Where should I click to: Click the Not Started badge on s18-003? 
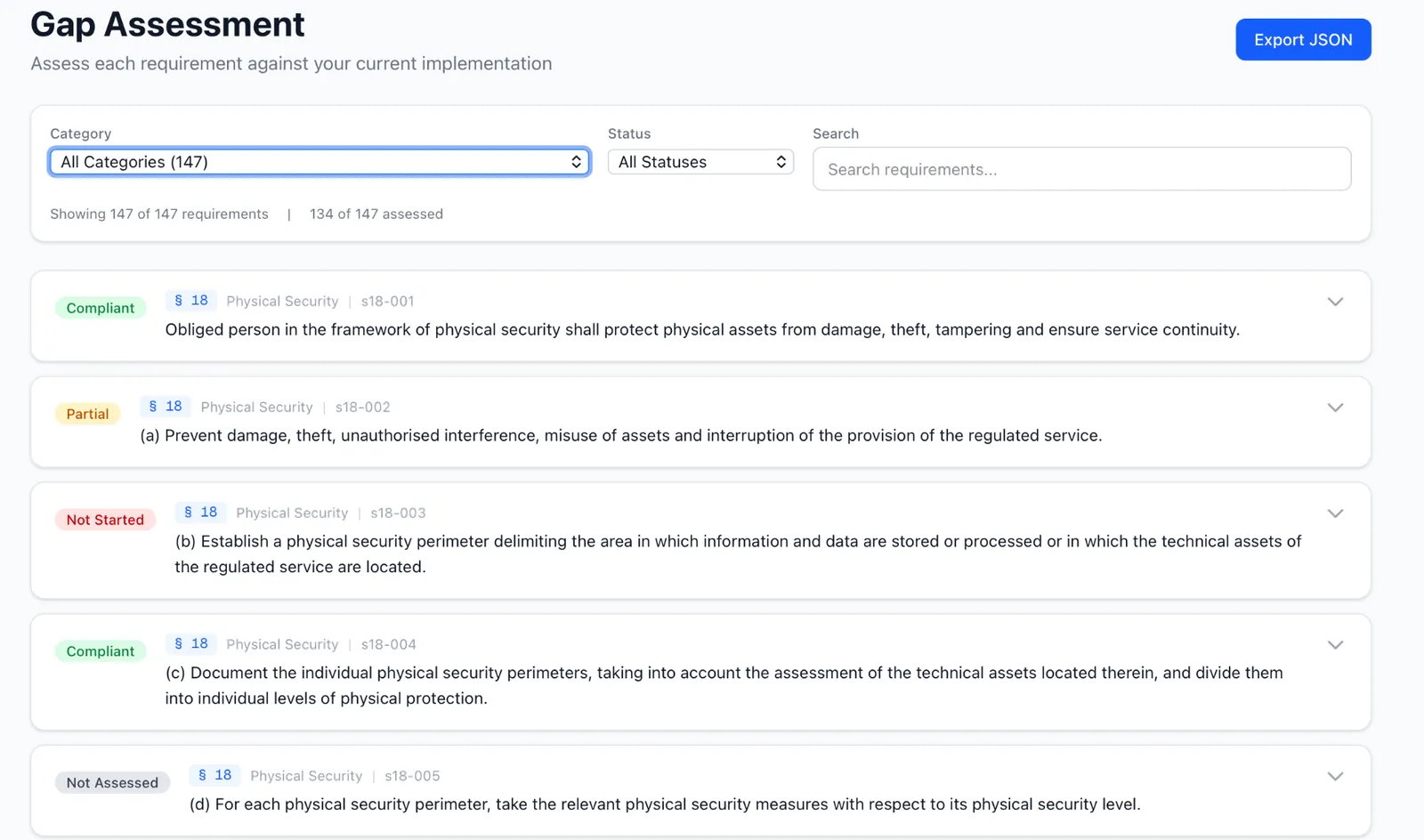coord(105,520)
